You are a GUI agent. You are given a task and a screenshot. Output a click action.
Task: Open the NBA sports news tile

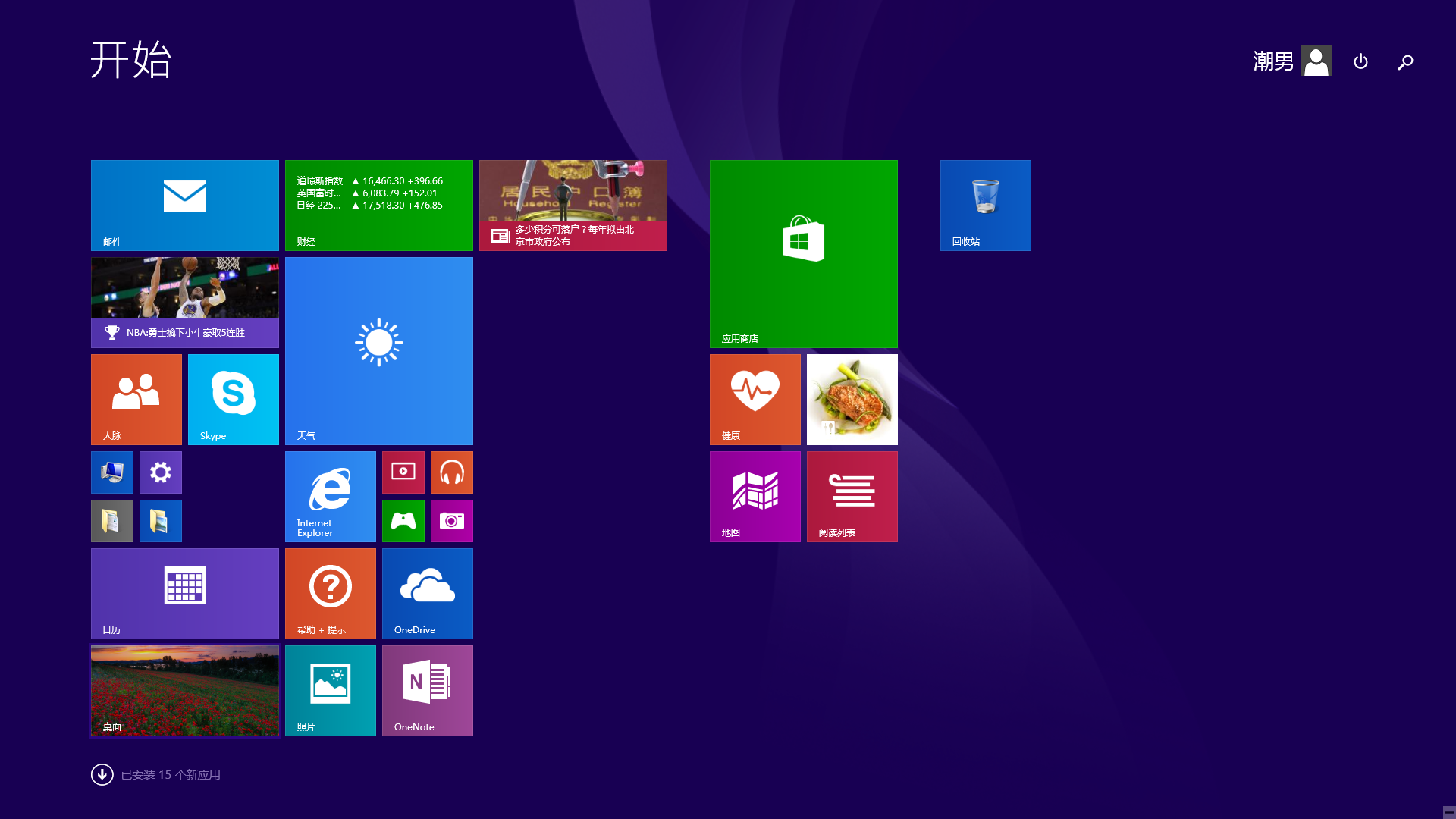click(x=185, y=303)
